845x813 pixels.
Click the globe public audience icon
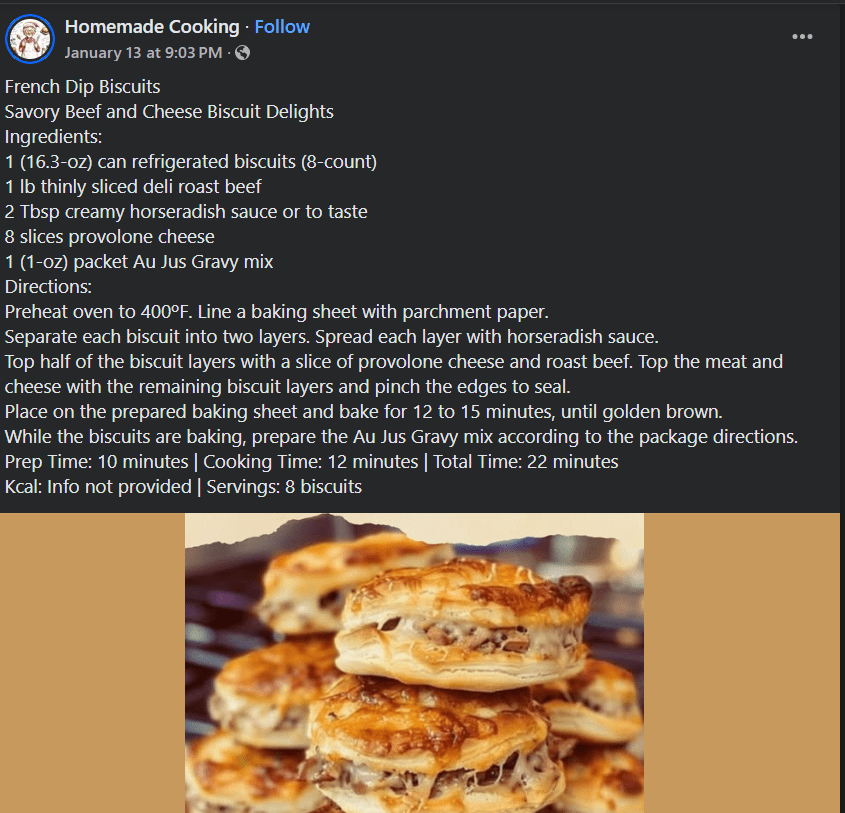(242, 52)
